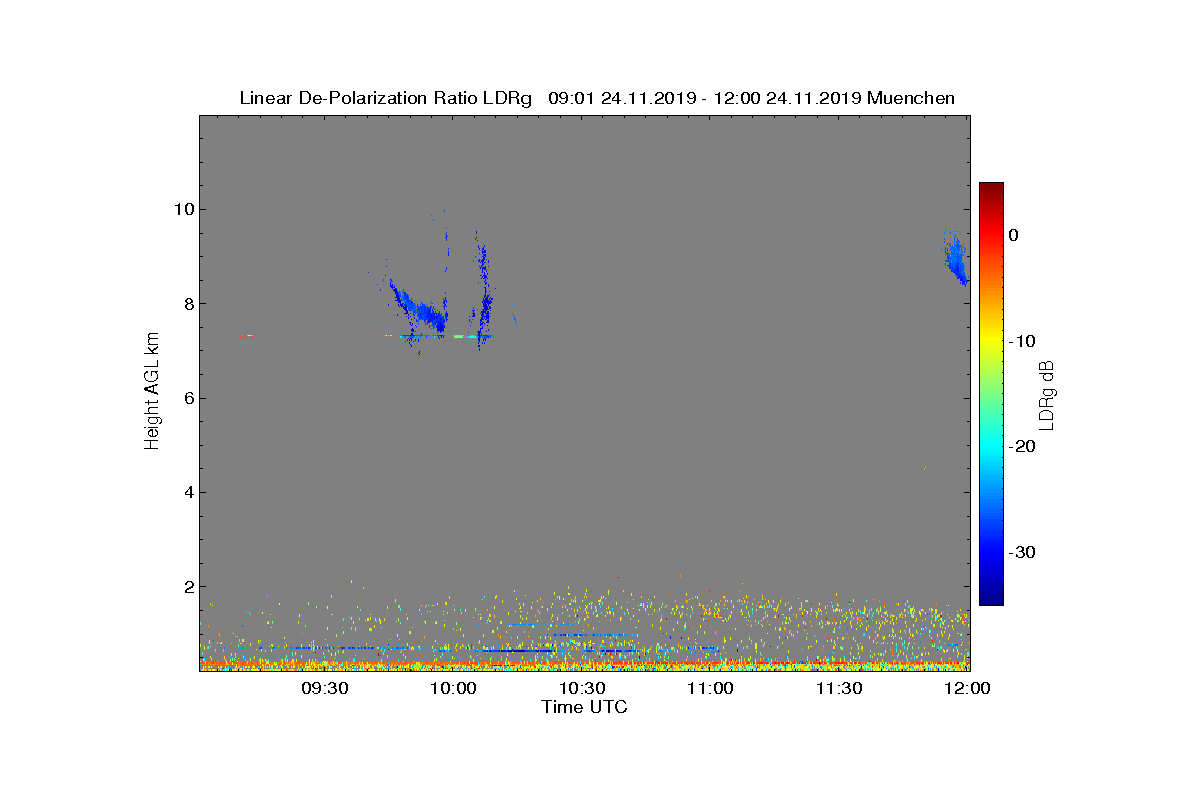
Task: Click the colorbar value label -30
Action: coord(1022,552)
